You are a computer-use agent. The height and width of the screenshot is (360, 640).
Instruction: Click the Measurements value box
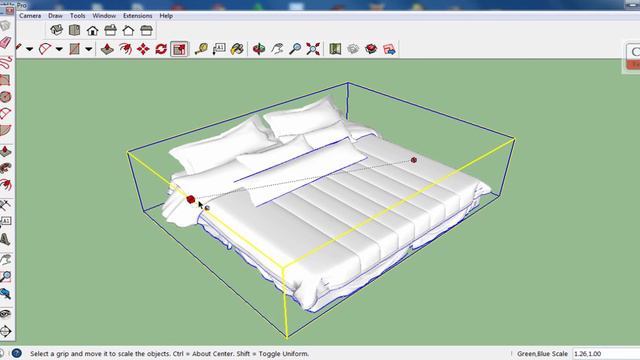(605, 353)
